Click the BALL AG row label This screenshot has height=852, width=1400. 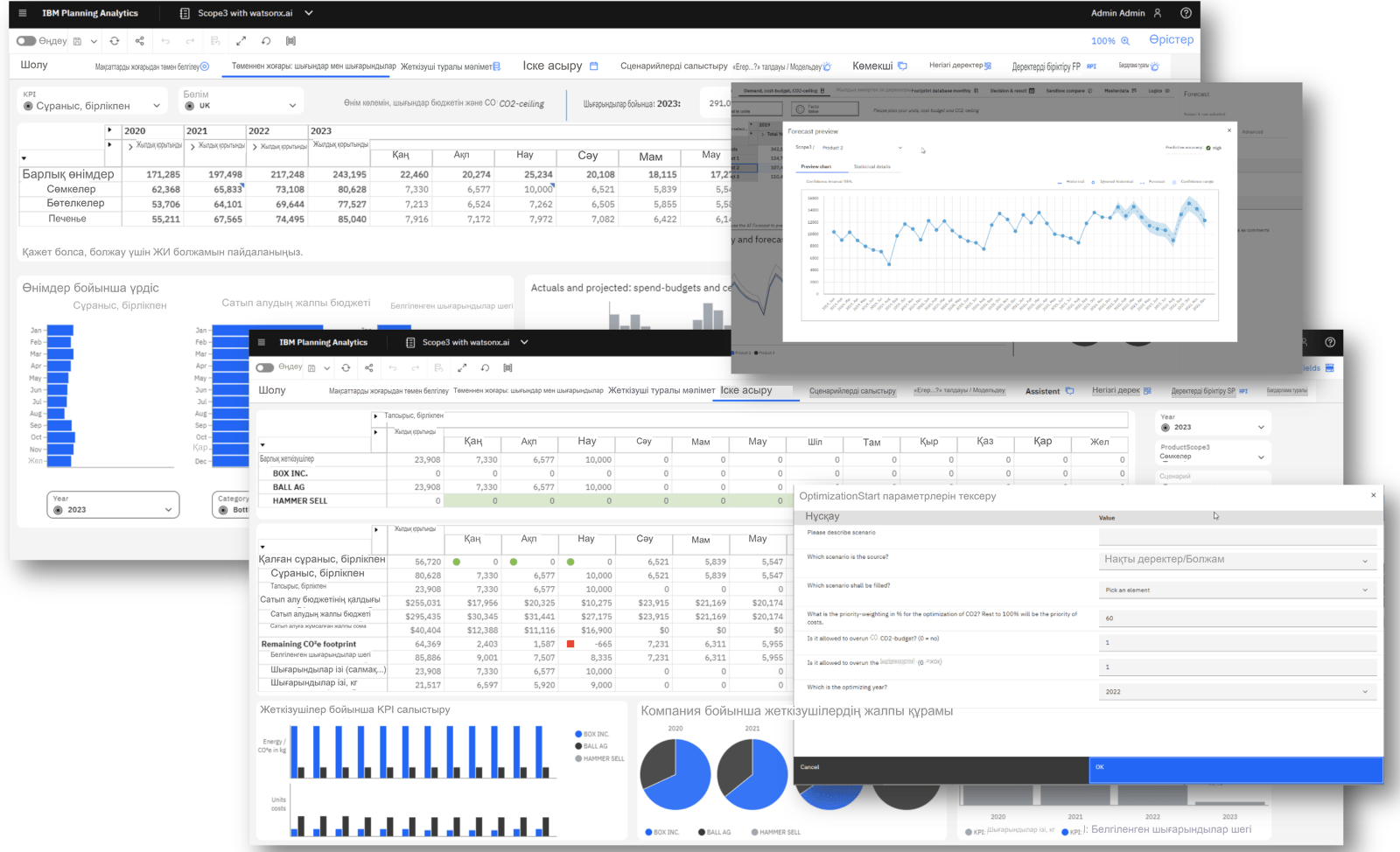[x=289, y=487]
